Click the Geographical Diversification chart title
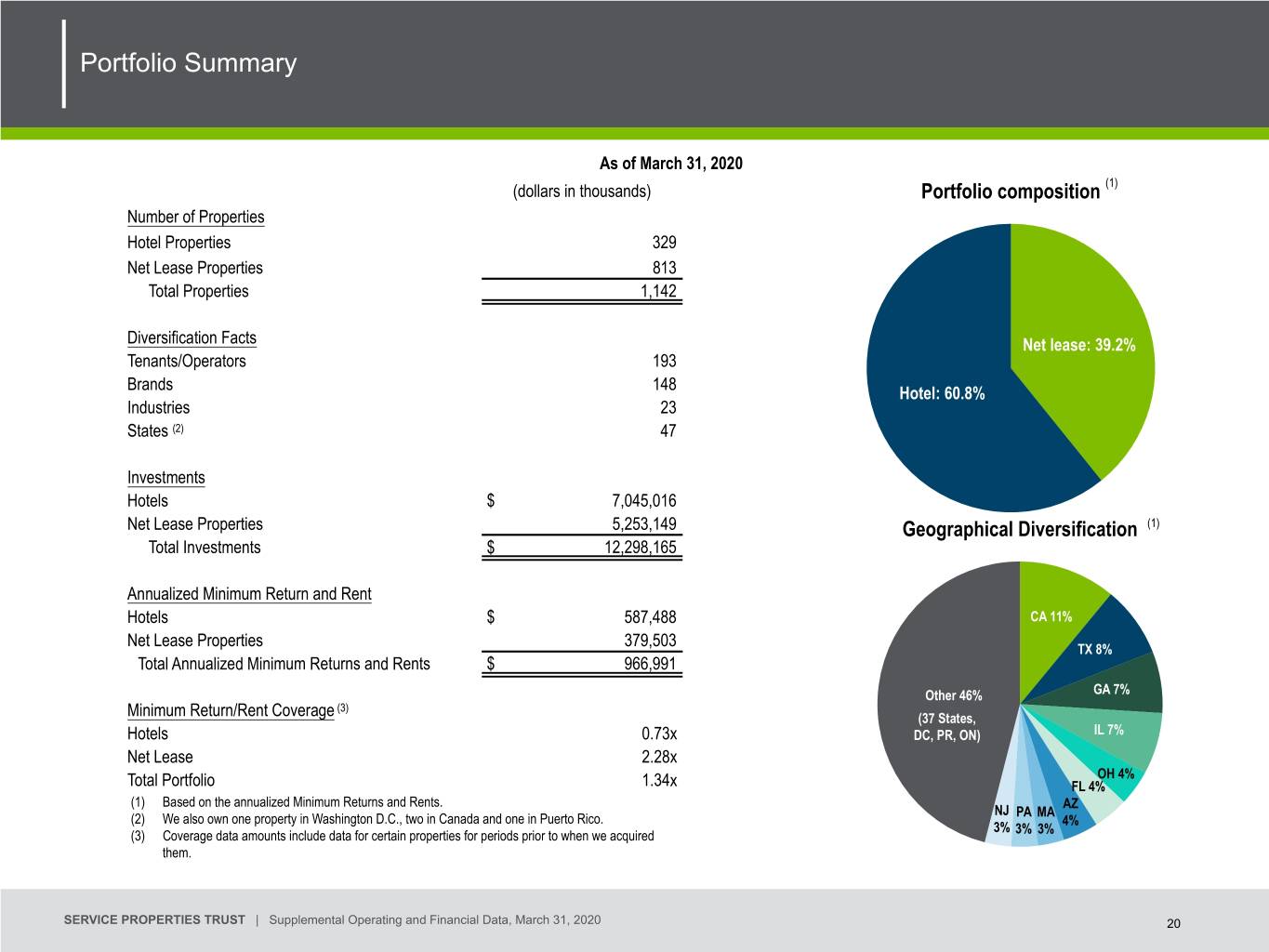 (1020, 529)
